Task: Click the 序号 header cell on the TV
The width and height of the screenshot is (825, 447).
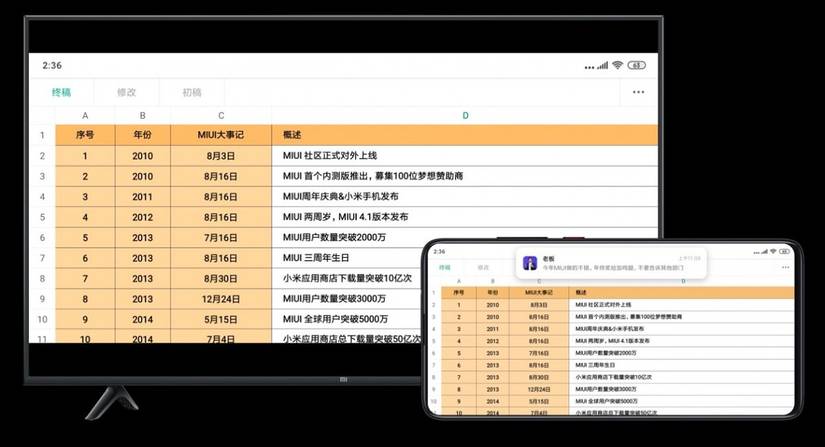Action: coord(85,135)
